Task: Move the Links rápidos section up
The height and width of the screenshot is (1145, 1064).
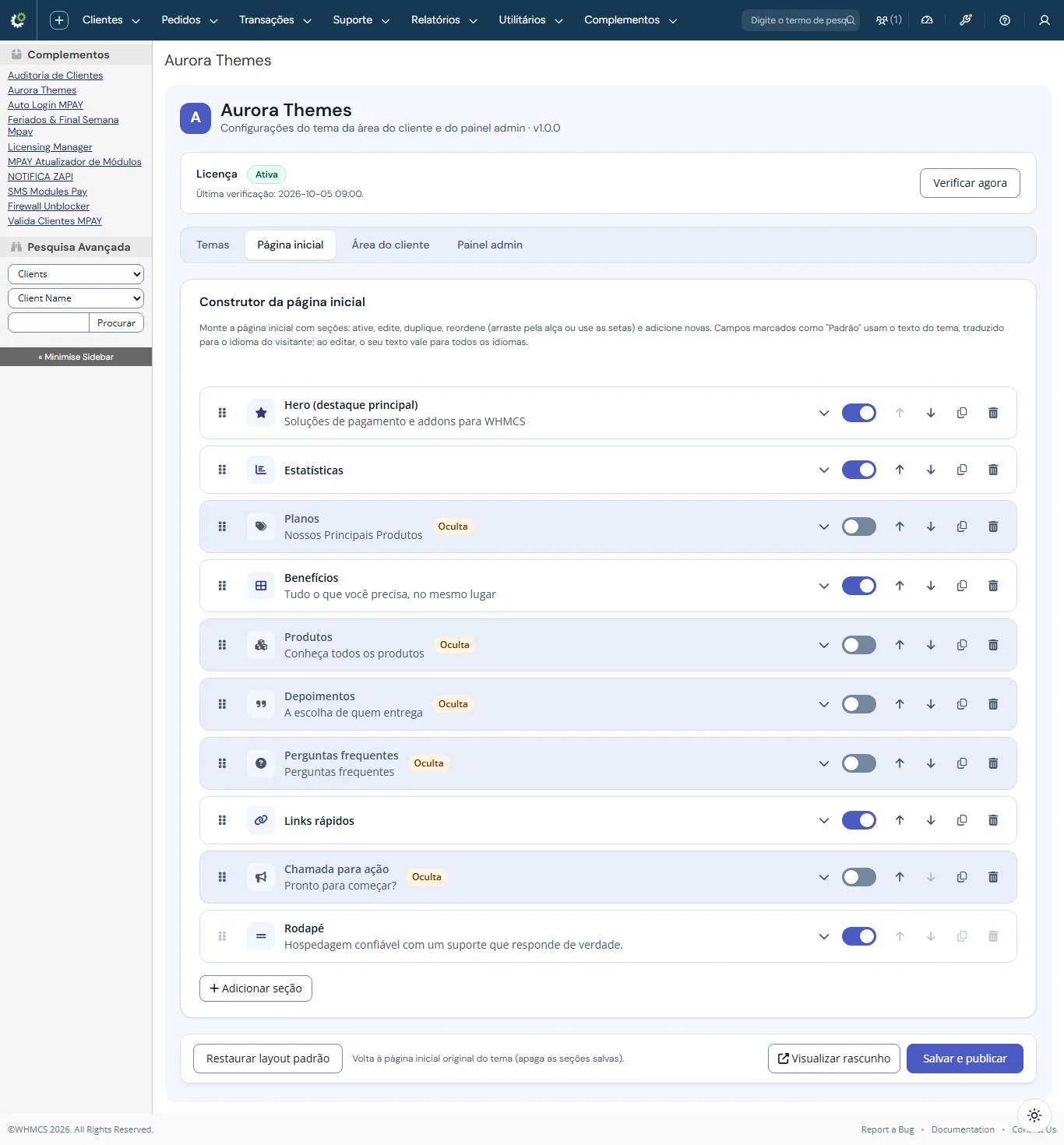Action: [900, 820]
